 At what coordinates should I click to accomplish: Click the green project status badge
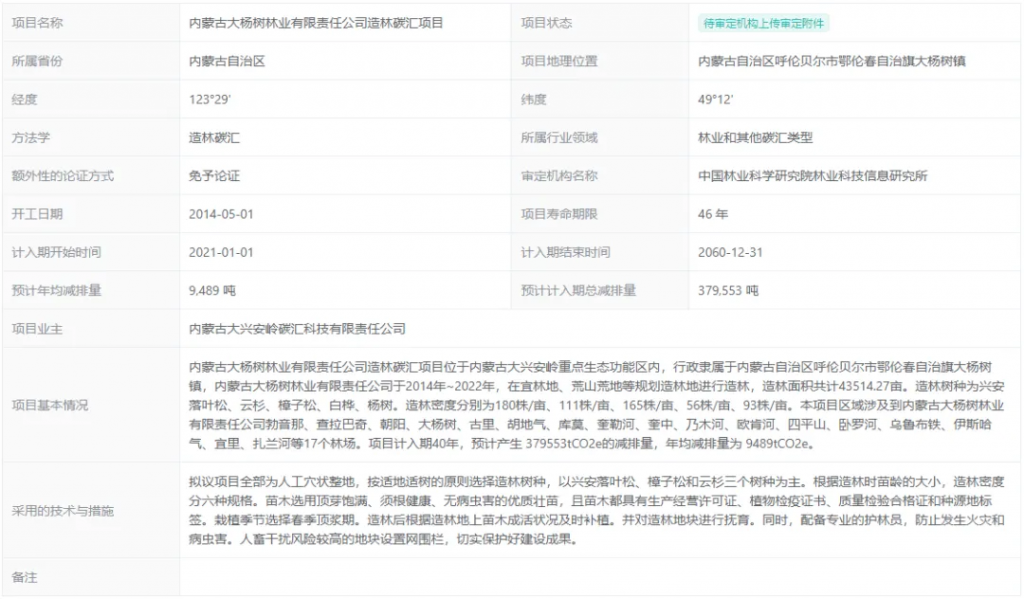(x=764, y=23)
